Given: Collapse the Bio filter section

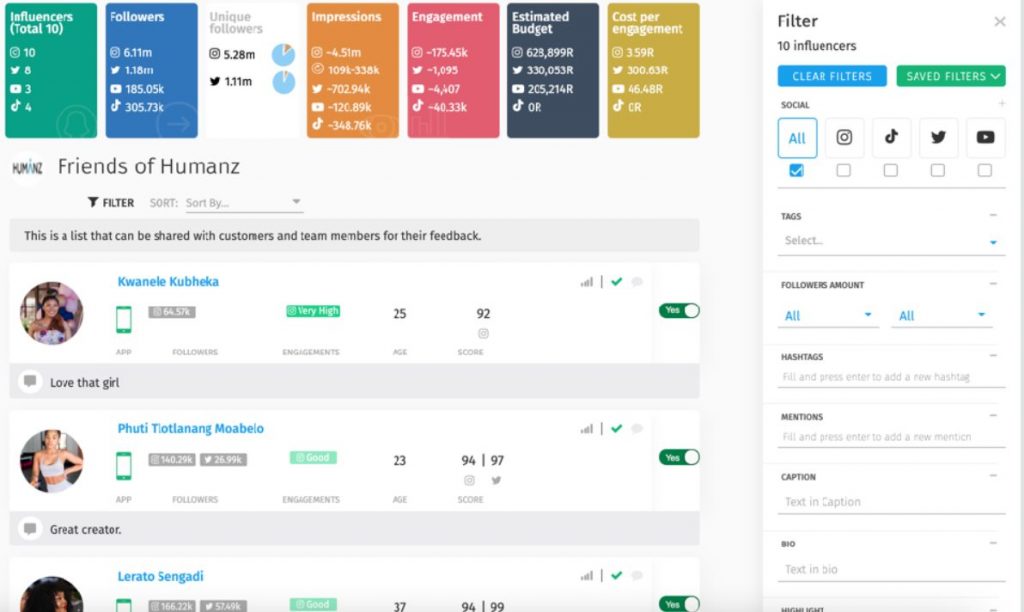Looking at the screenshot, I should tap(993, 543).
